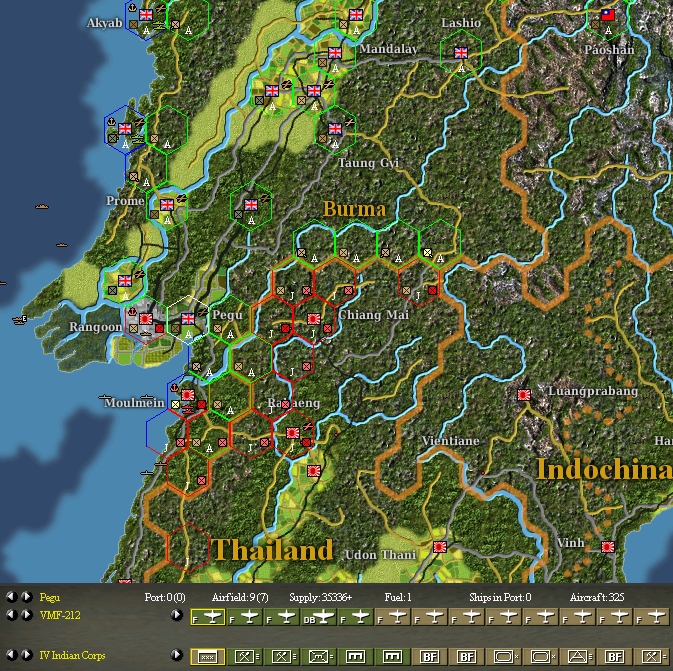Go to next land unit after IV Indian Corps

[27, 655]
